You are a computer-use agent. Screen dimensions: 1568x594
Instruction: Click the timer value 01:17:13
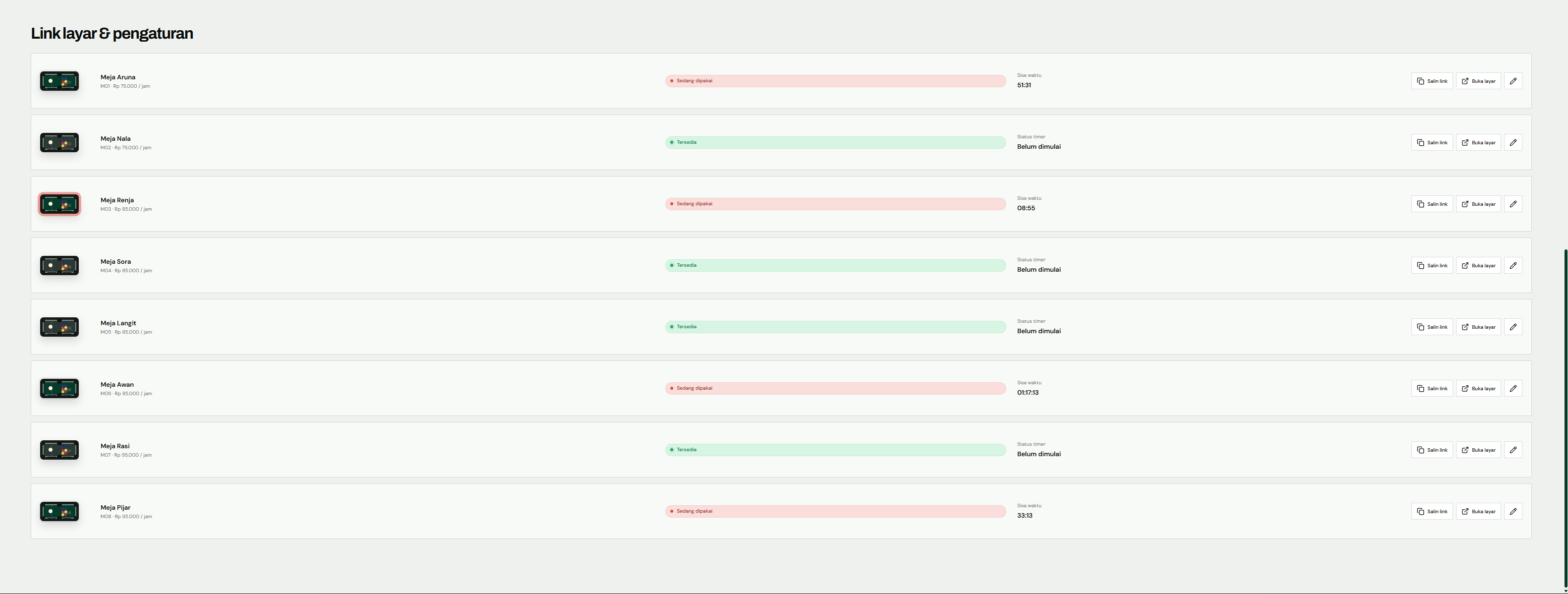point(1027,393)
